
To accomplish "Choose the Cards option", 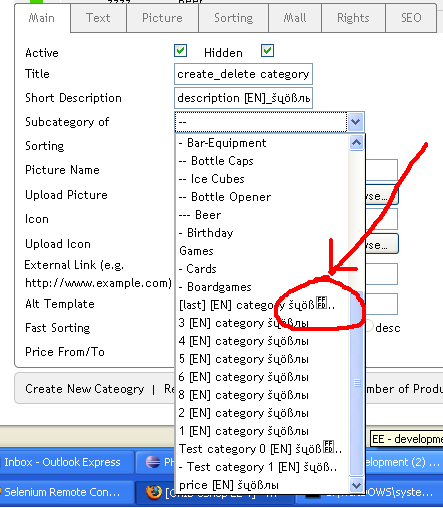I will pos(262,269).
